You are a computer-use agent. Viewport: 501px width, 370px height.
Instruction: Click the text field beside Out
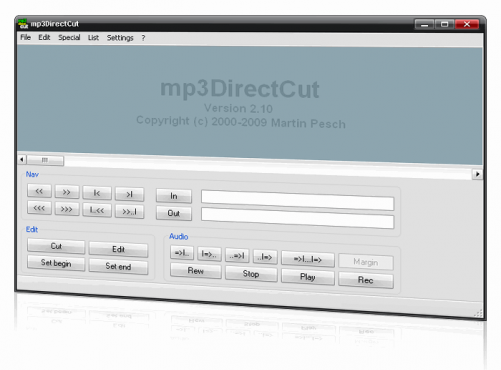[297, 218]
